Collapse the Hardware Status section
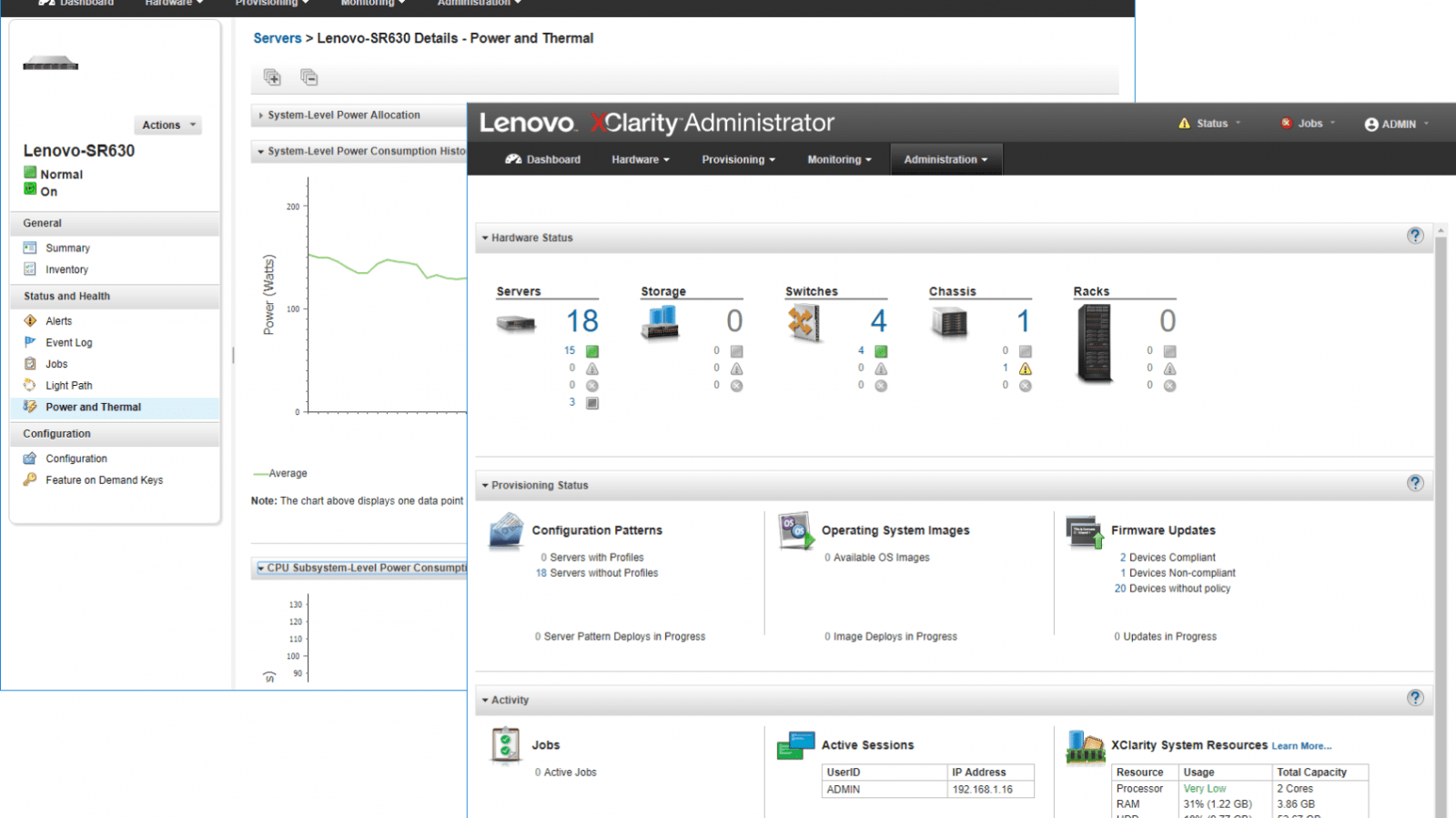1456x818 pixels. click(485, 238)
